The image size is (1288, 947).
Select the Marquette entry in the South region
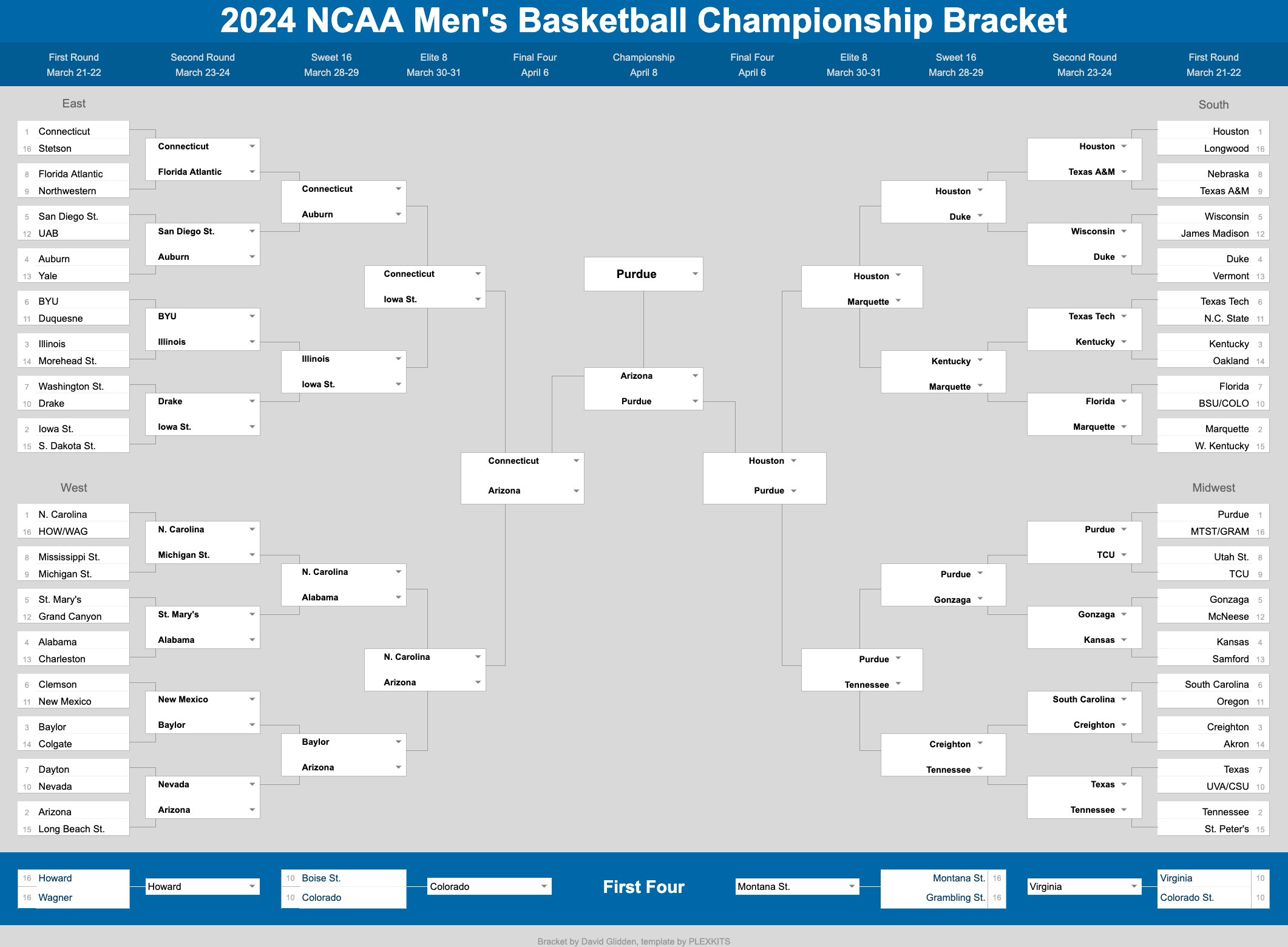point(1227,429)
